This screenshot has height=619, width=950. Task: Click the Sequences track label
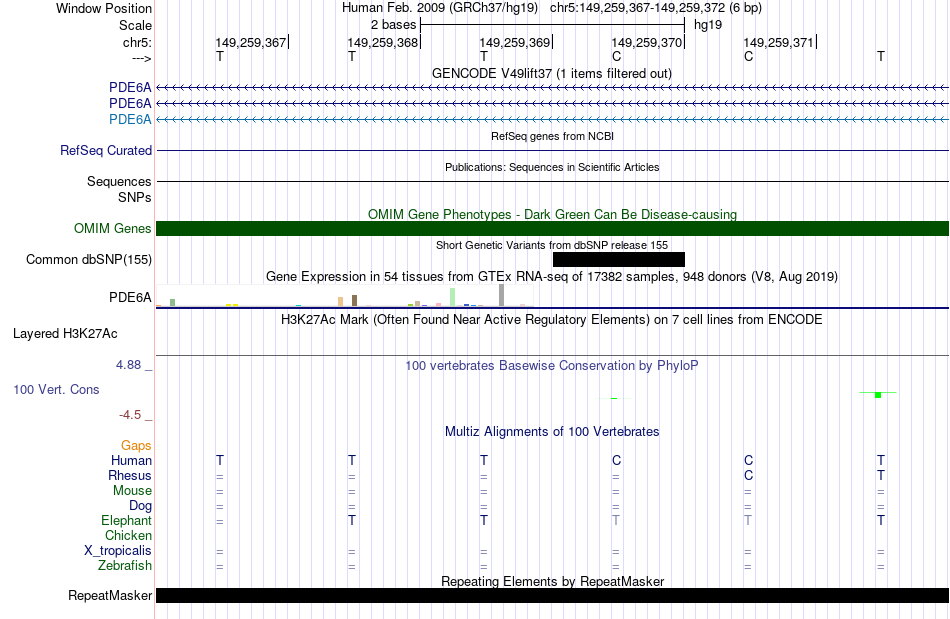pyautogui.click(x=119, y=181)
